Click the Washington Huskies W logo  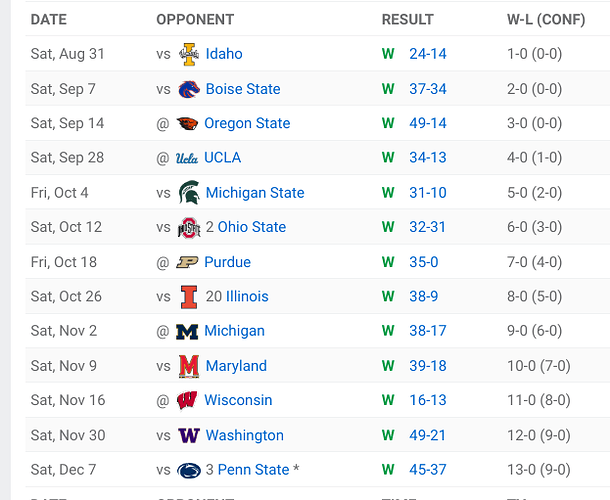(189, 435)
